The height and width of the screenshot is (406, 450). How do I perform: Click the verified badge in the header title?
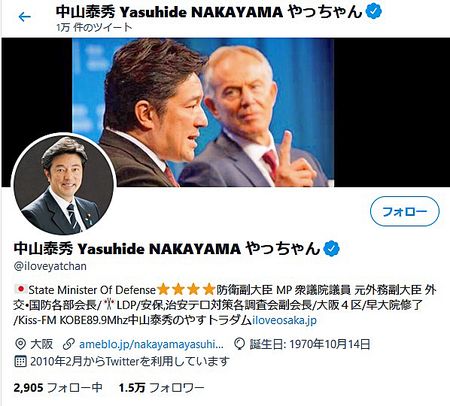pos(374,12)
